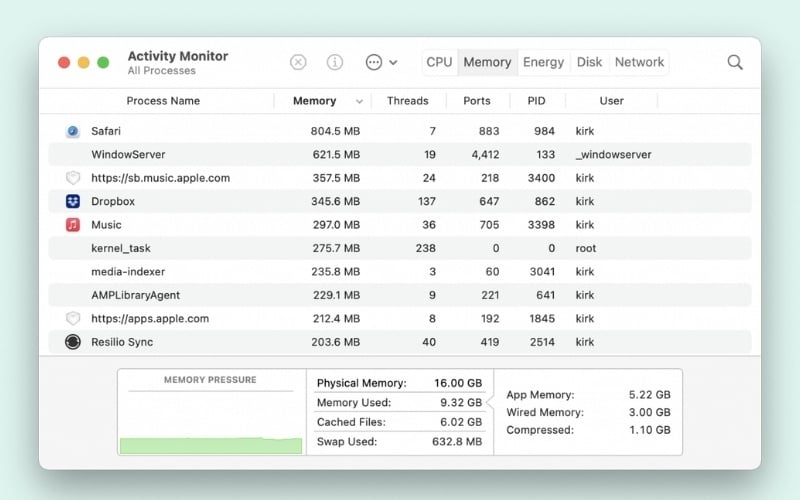Click the Compressed 1.10 GB value
The image size is (800, 500).
[x=649, y=430]
